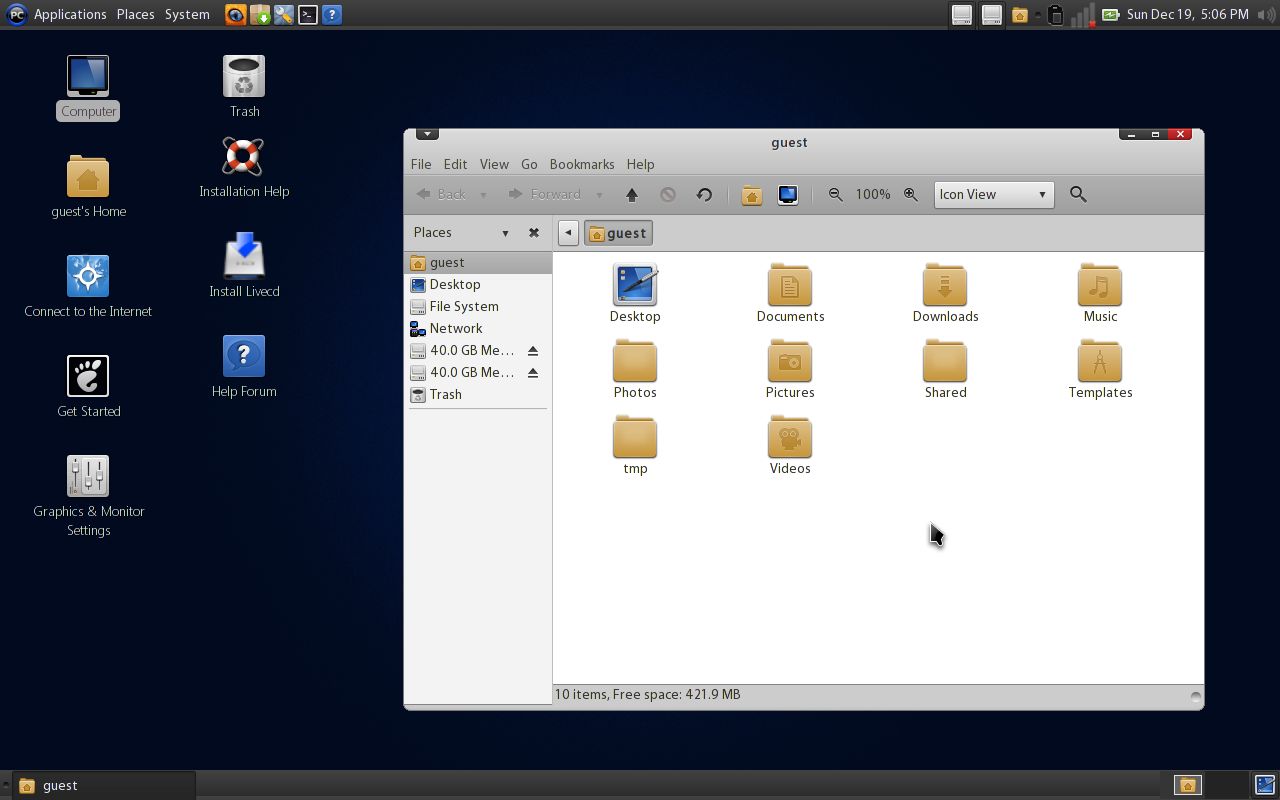This screenshot has width=1280, height=800.
Task: Click the wrench tools launcher in top panel
Action: pyautogui.click(x=284, y=14)
